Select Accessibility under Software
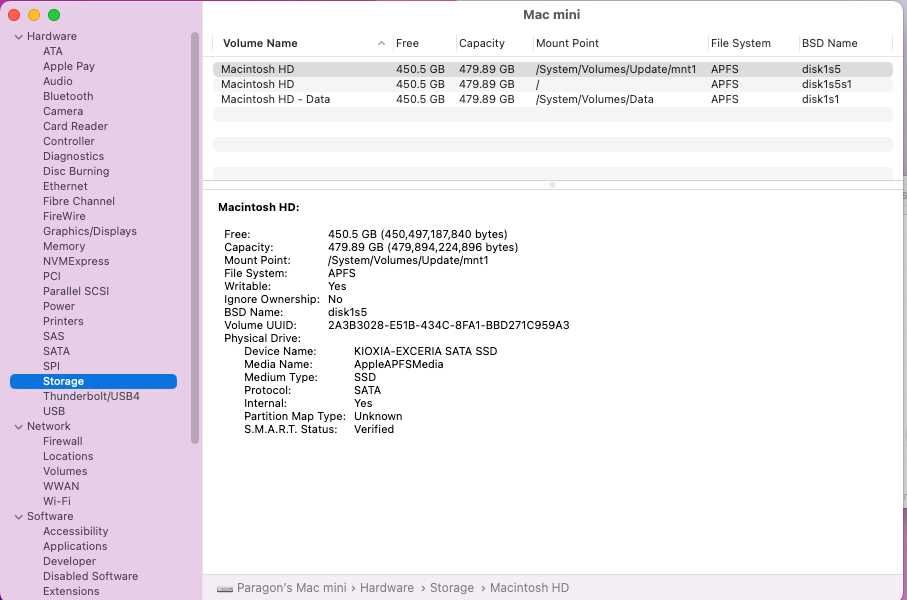The height and width of the screenshot is (600, 907). pyautogui.click(x=75, y=531)
